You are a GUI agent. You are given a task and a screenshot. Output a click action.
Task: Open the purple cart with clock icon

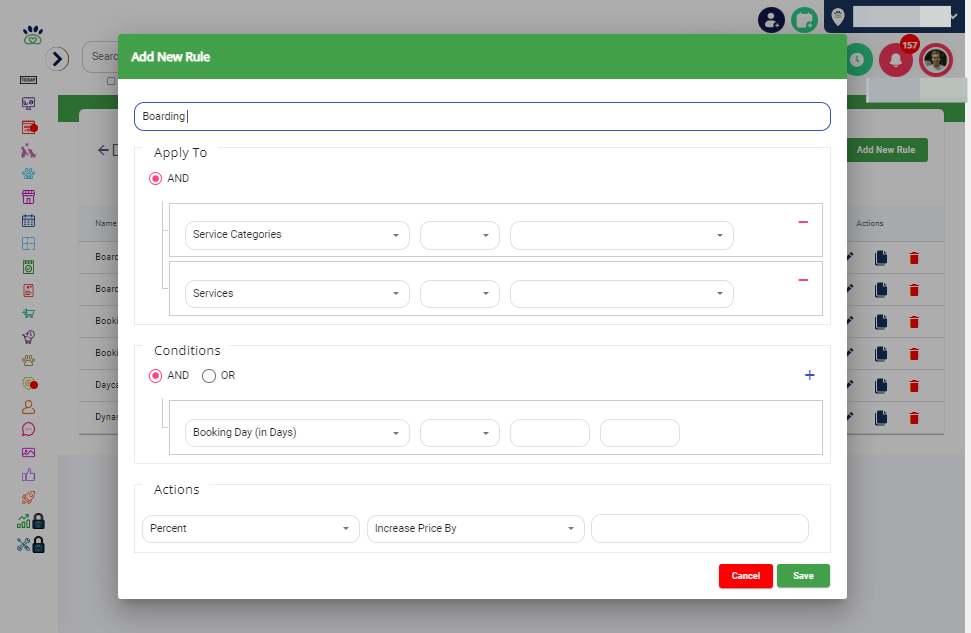tap(28, 337)
